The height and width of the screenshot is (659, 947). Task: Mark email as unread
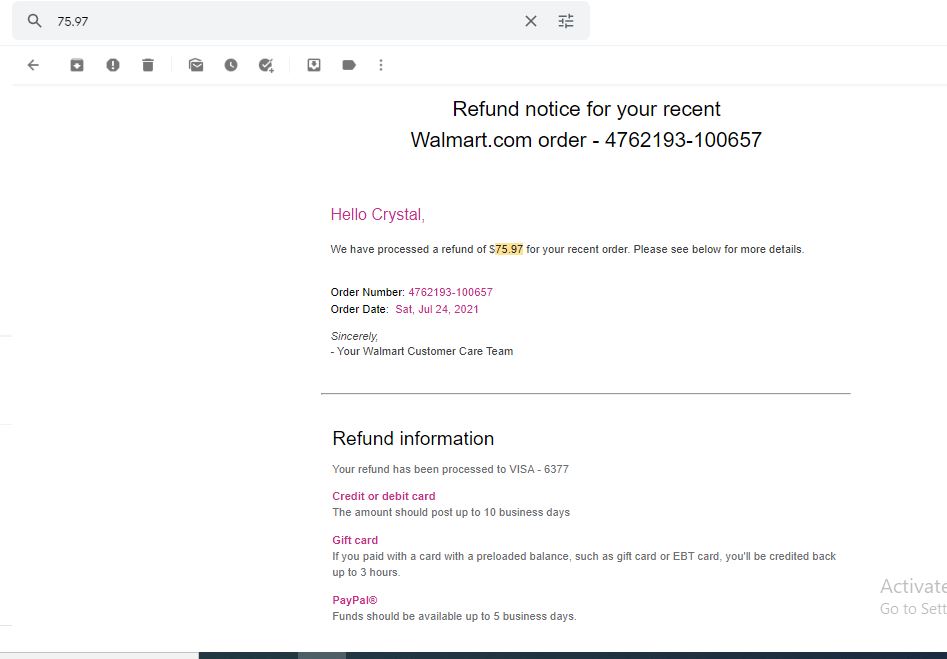[196, 65]
